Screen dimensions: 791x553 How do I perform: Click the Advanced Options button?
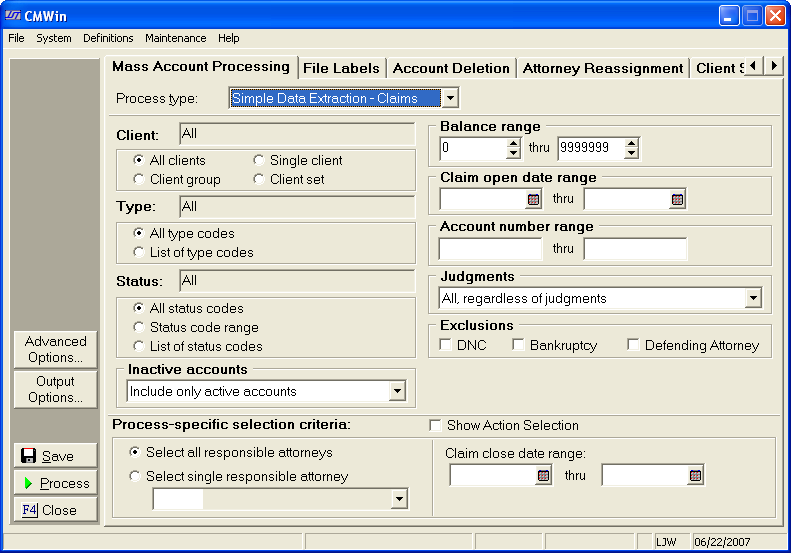[56, 349]
